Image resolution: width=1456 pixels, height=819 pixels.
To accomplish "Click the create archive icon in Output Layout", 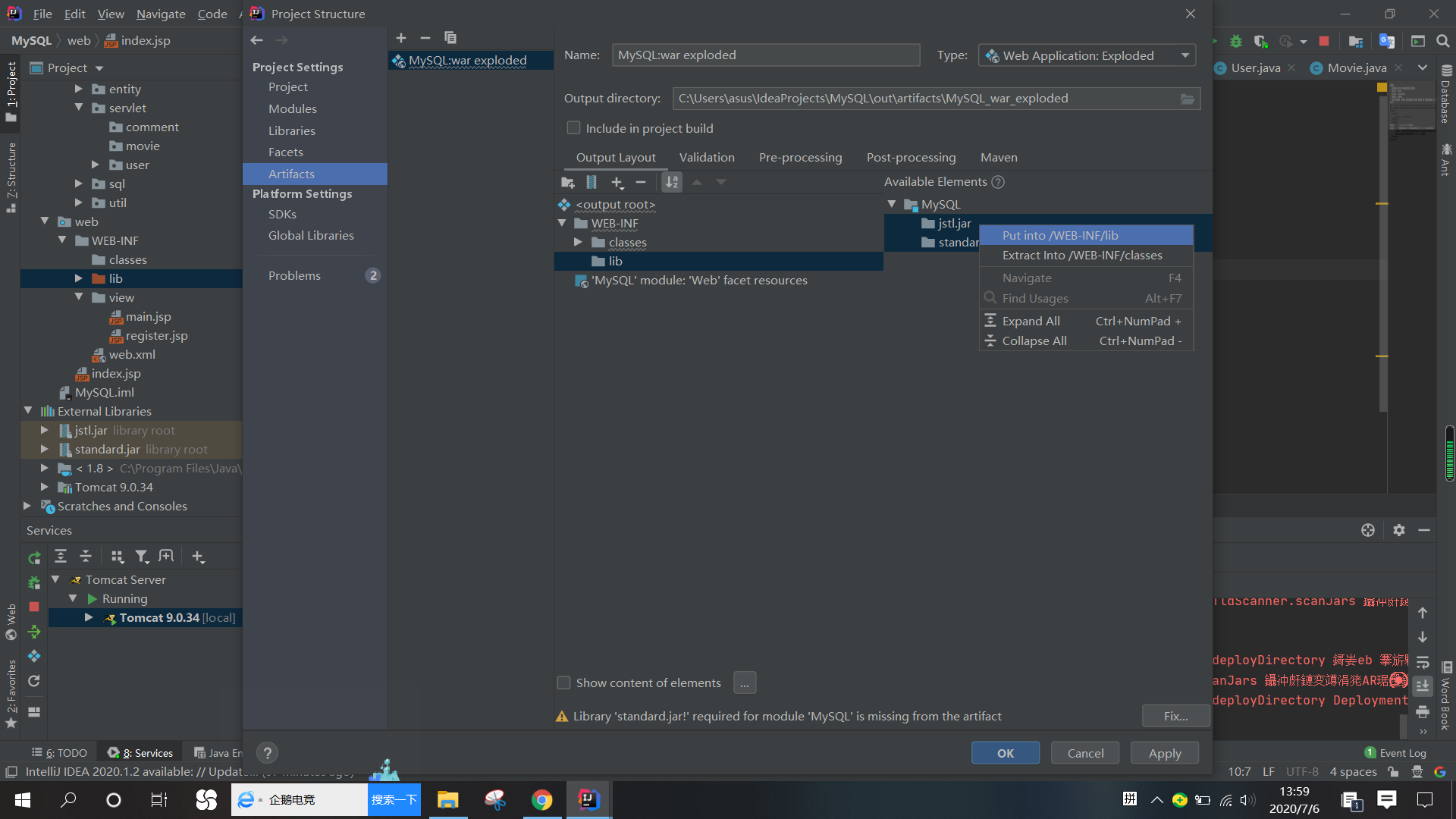I will [x=591, y=182].
